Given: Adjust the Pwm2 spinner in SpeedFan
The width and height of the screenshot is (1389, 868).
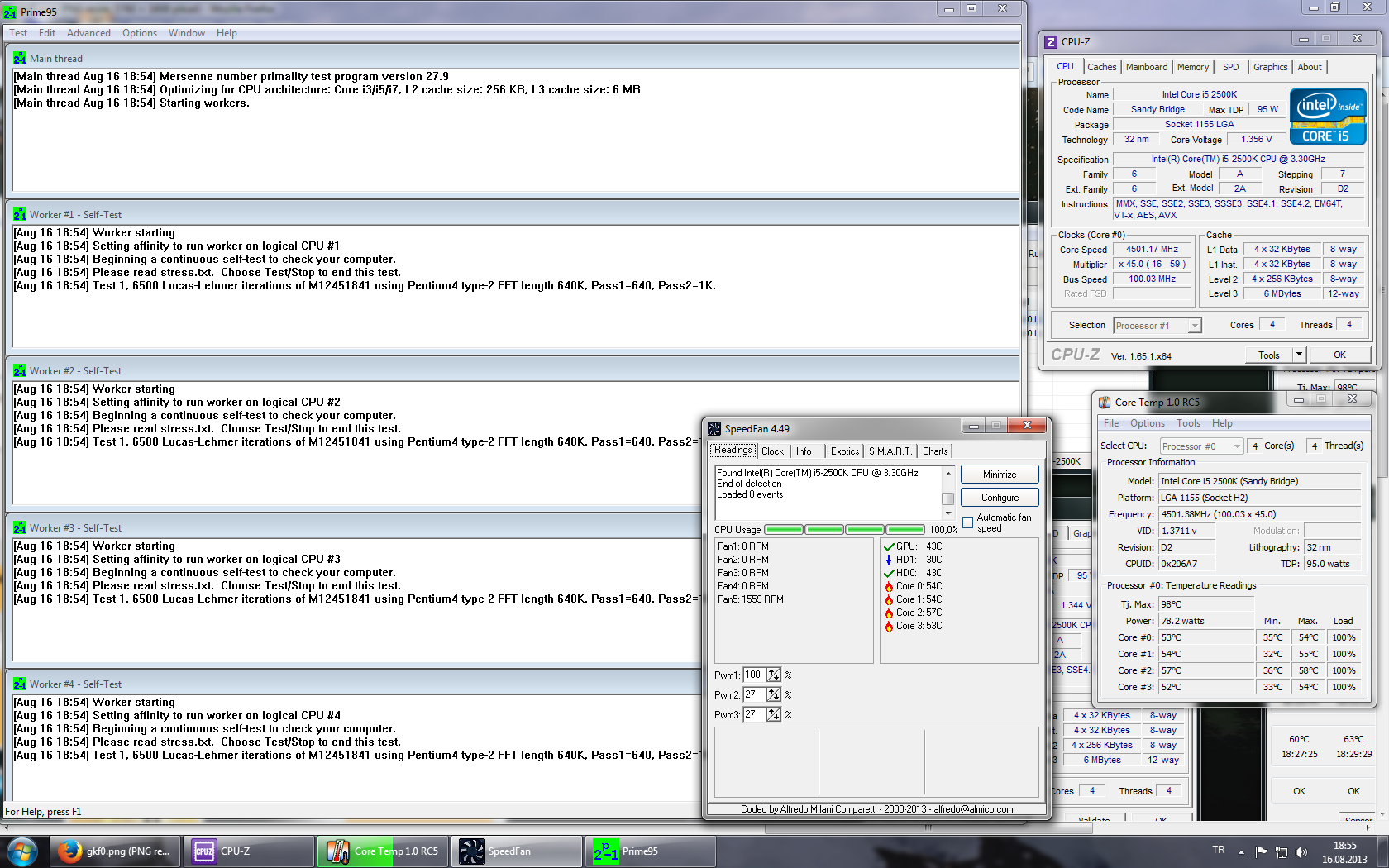Looking at the screenshot, I should [773, 695].
